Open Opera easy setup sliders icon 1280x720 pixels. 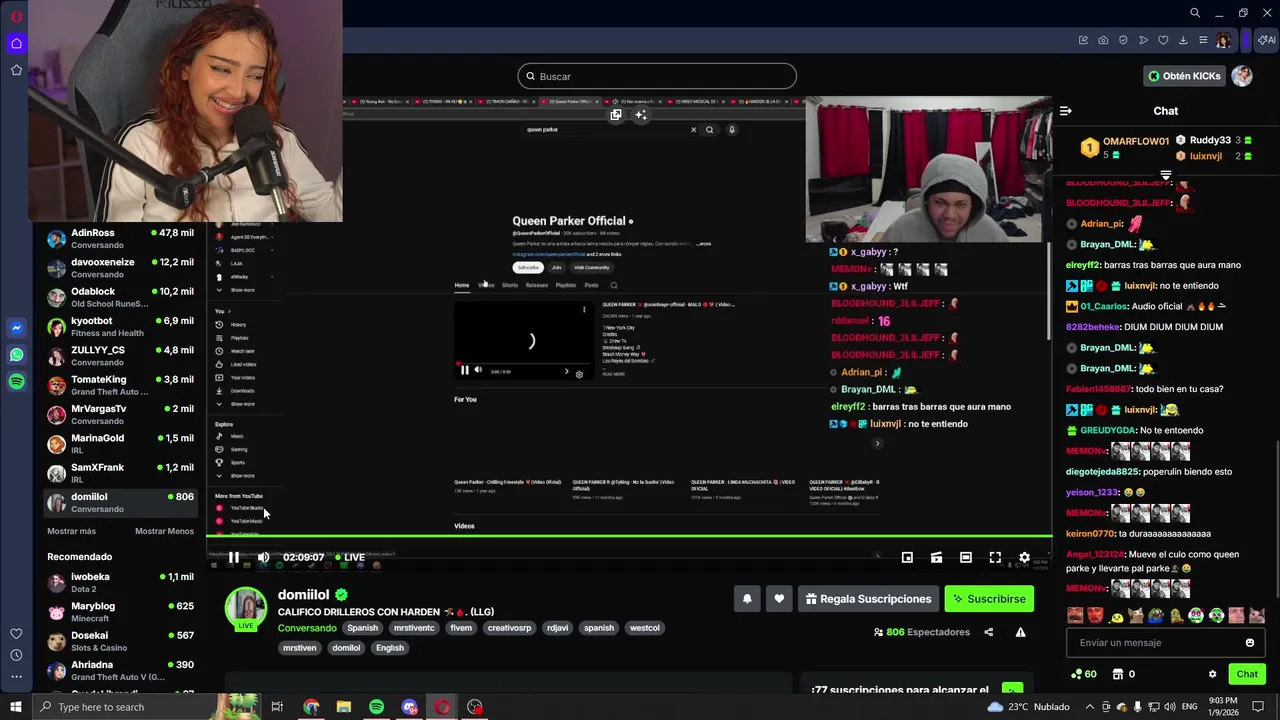1203,40
